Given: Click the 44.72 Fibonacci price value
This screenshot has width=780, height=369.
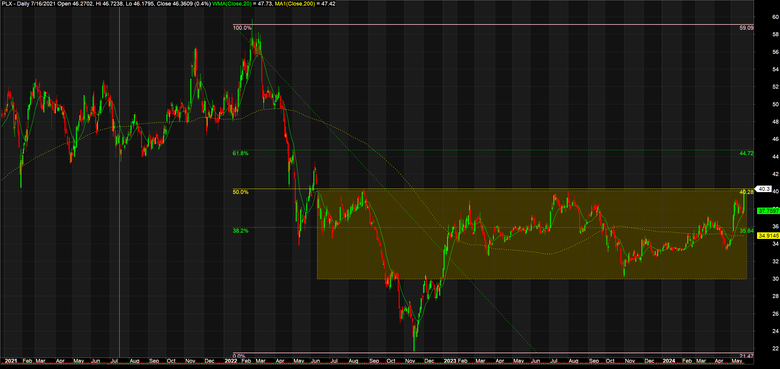Looking at the screenshot, I should (746, 154).
